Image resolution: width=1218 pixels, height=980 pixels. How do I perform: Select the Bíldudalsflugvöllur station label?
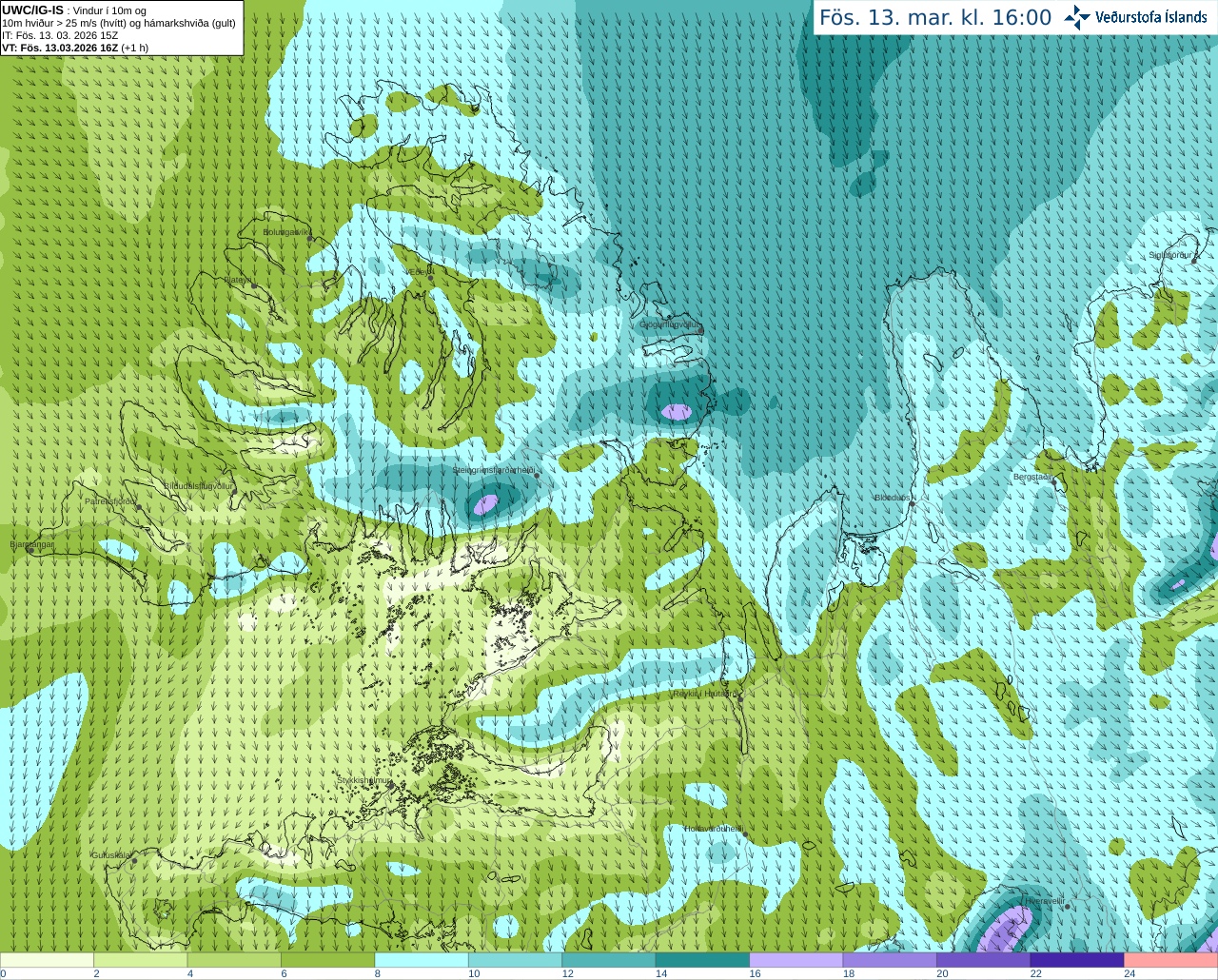click(198, 485)
